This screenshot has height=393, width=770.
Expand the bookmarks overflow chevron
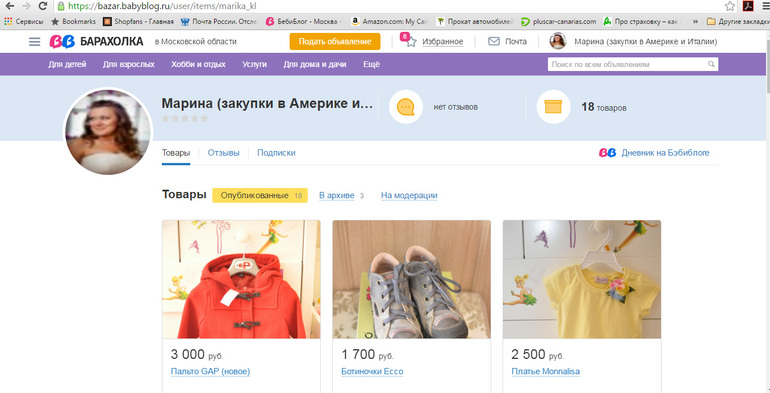[x=695, y=22]
